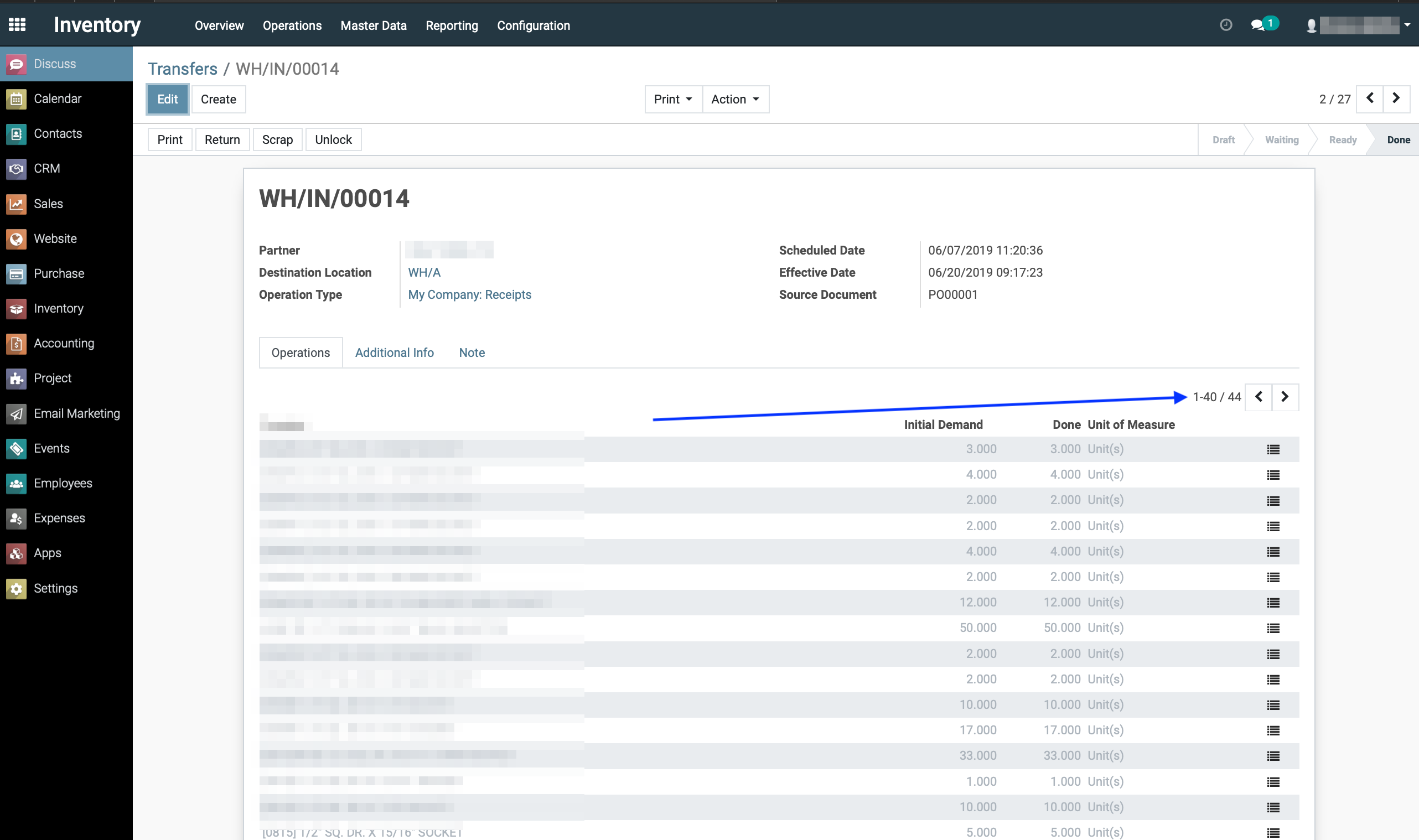This screenshot has height=840, width=1419.
Task: Expand the Action dropdown
Action: [736, 99]
